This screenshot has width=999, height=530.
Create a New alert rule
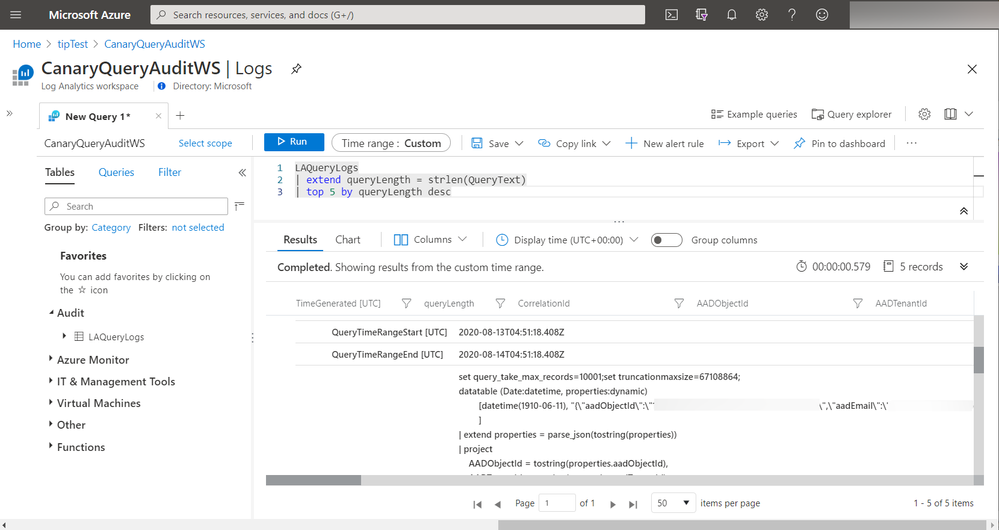(x=664, y=143)
